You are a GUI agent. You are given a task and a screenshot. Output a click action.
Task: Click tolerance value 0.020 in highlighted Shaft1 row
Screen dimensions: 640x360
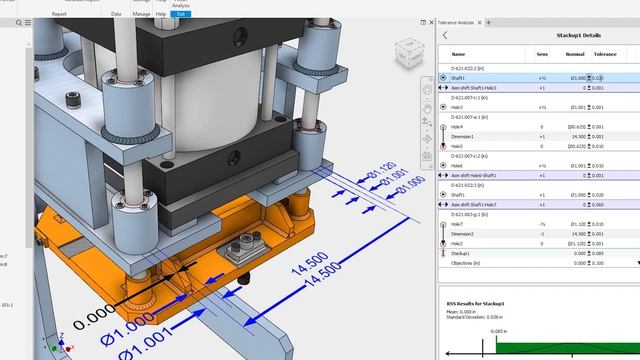click(x=598, y=78)
